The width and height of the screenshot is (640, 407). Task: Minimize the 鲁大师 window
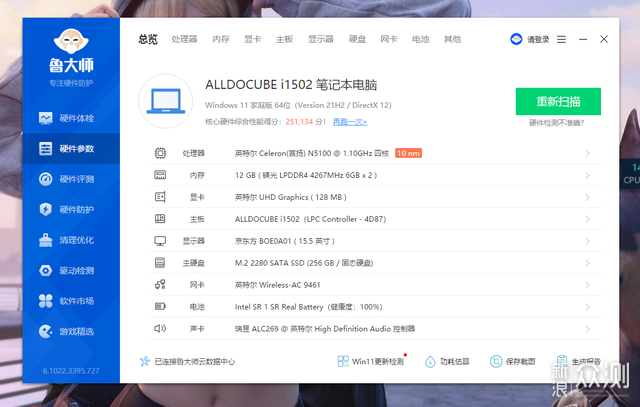pyautogui.click(x=583, y=39)
